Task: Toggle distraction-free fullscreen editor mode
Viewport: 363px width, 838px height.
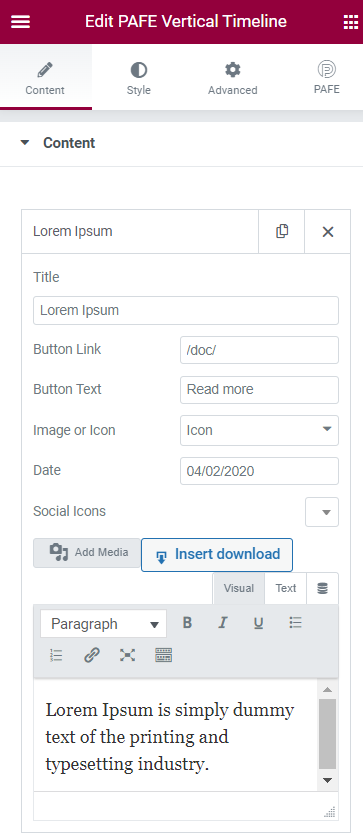Action: coord(127,655)
